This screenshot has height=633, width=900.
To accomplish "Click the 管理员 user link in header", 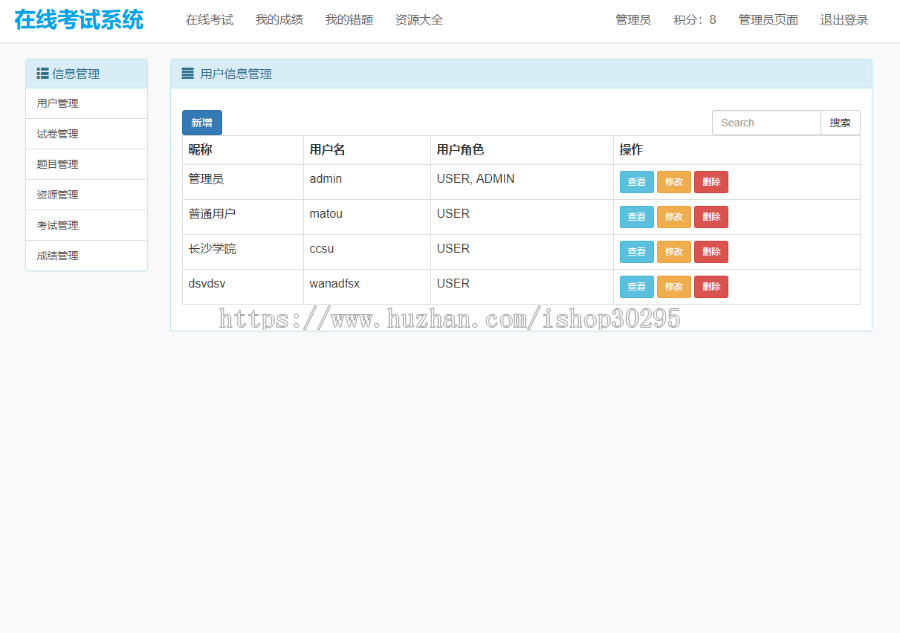I will click(x=633, y=20).
